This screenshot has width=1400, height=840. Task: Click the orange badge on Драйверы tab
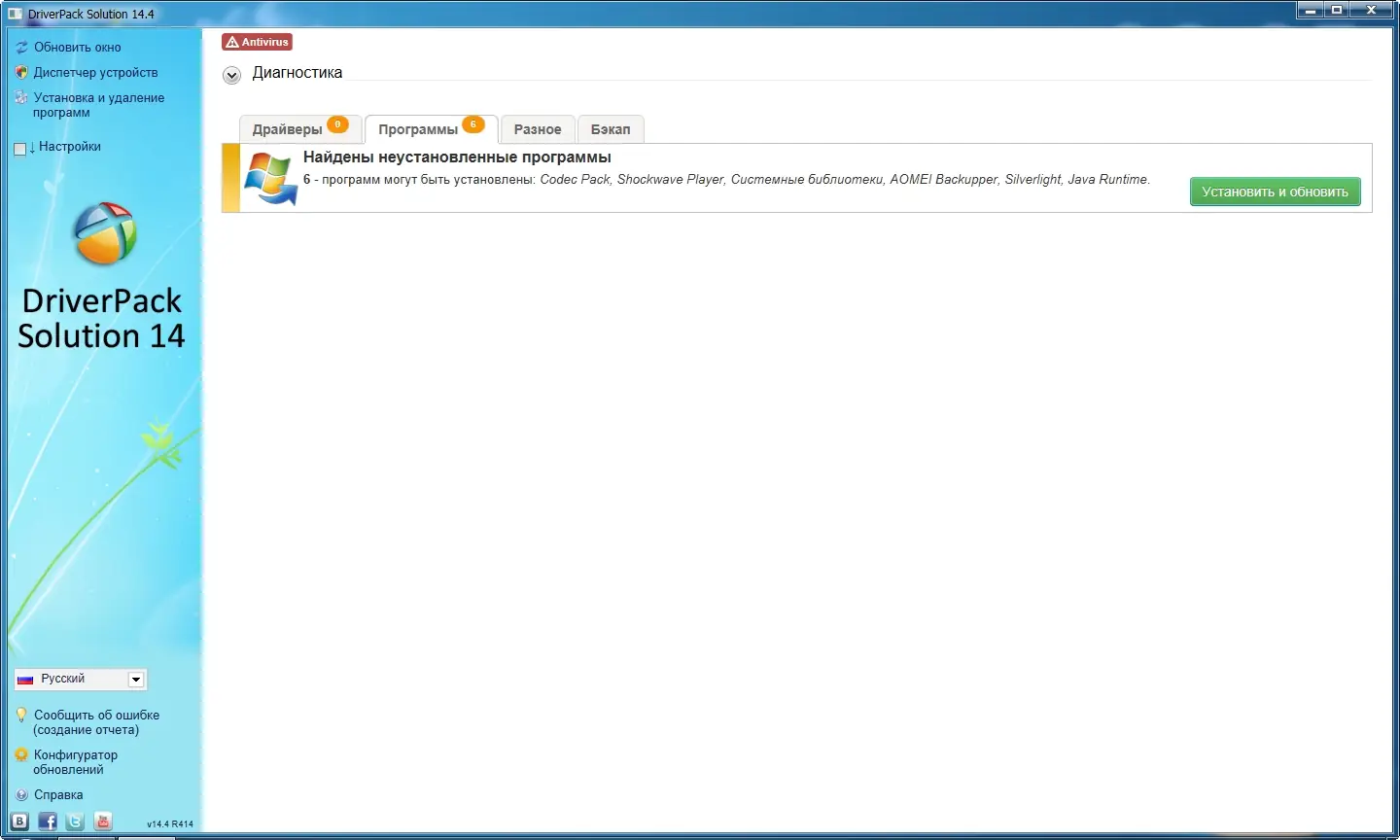click(337, 124)
